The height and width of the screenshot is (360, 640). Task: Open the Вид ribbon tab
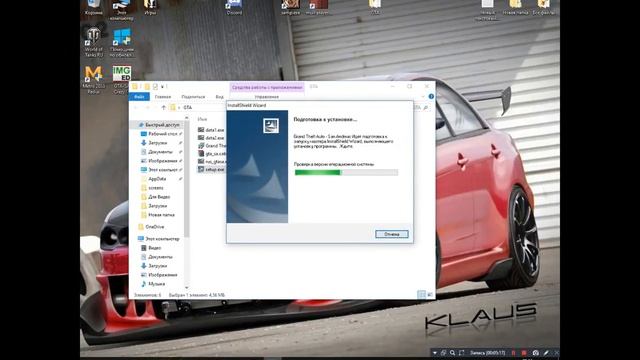(x=220, y=97)
